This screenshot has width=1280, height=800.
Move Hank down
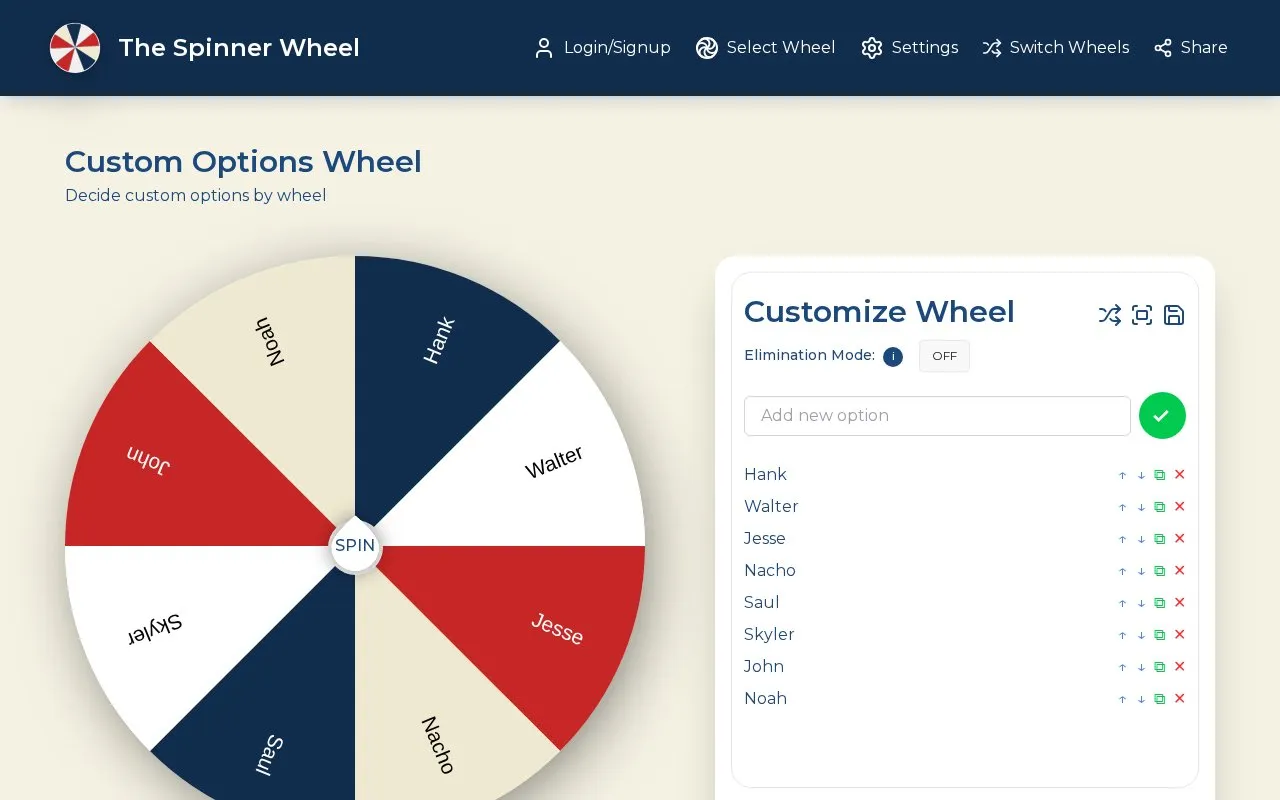tap(1141, 476)
